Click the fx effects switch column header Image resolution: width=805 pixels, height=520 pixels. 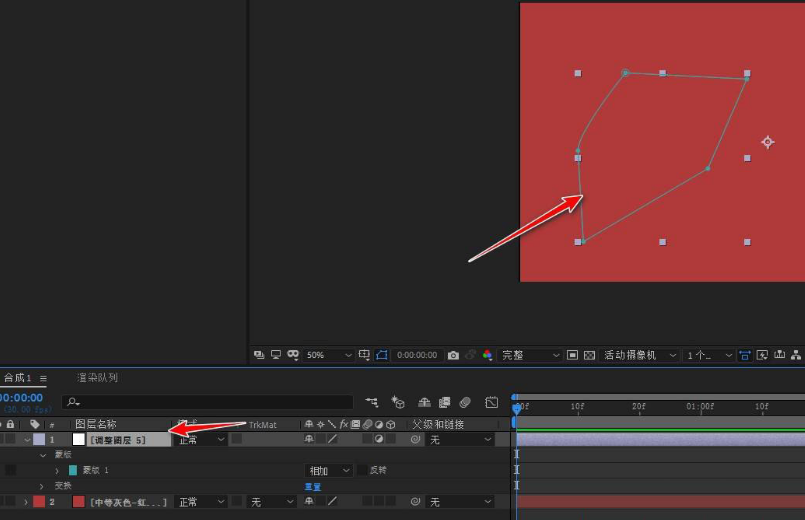pyautogui.click(x=343, y=424)
